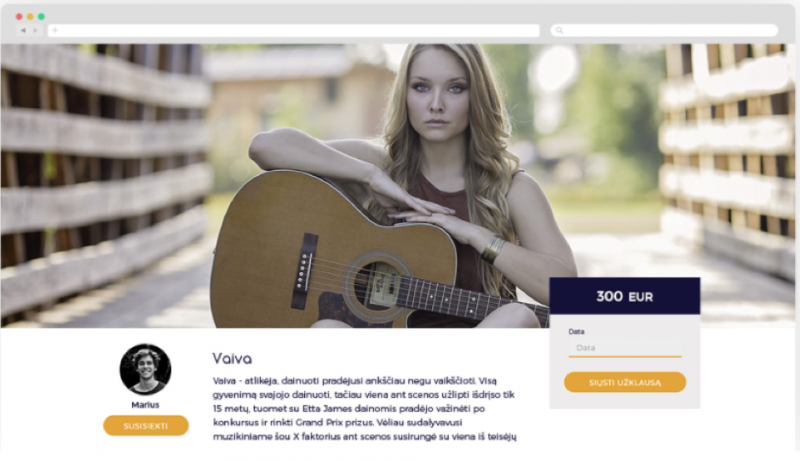Maximize the window using the green dot
The height and width of the screenshot is (461, 800).
pos(41,17)
